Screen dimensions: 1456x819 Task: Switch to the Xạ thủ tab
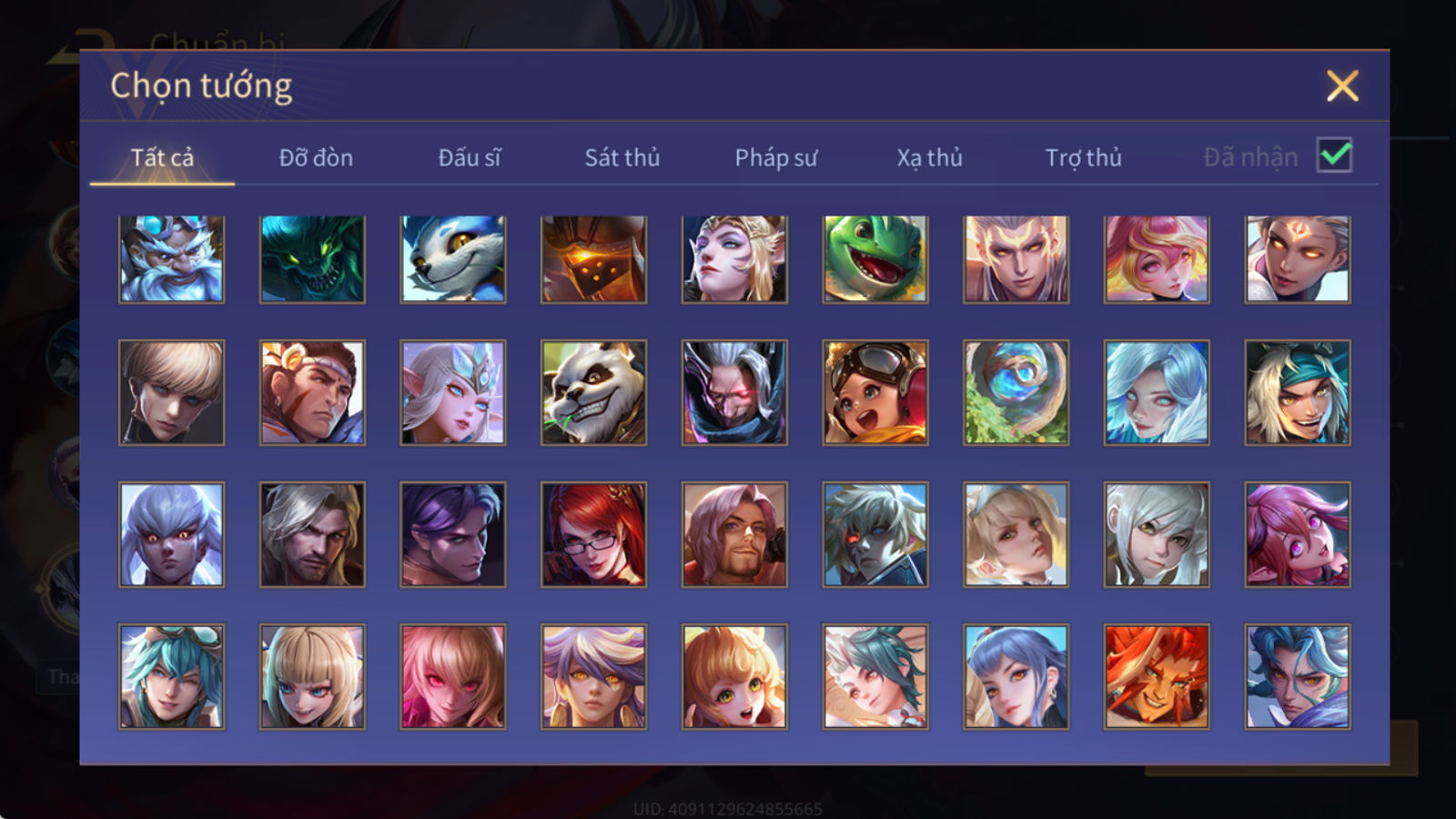930,157
